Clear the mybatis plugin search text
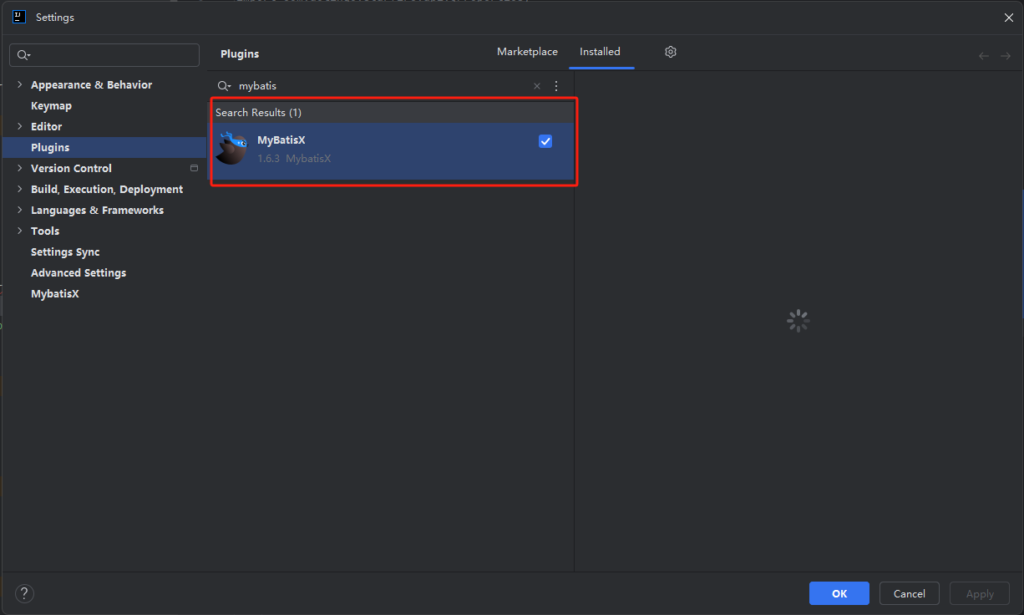 [537, 86]
